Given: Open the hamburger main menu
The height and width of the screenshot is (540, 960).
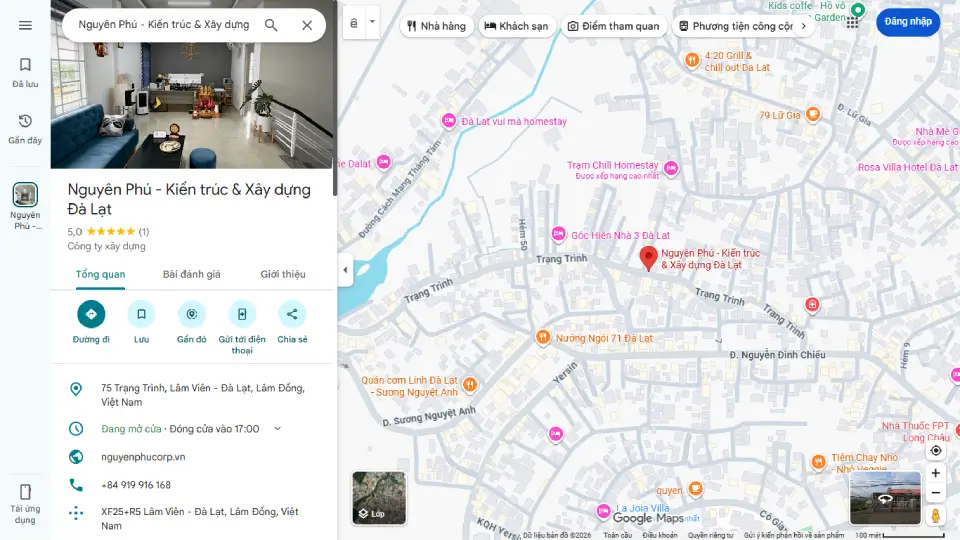Looking at the screenshot, I should pos(25,25).
